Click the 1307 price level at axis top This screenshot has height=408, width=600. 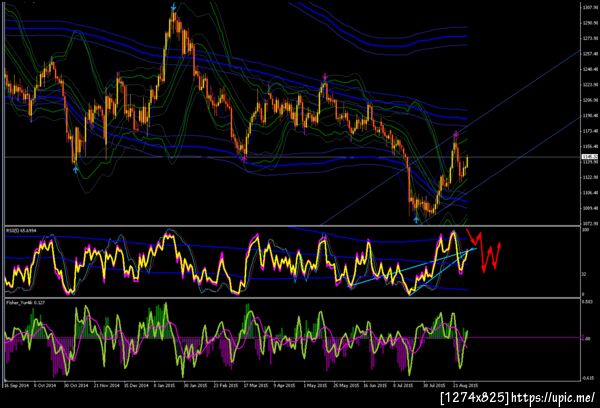[x=590, y=7]
